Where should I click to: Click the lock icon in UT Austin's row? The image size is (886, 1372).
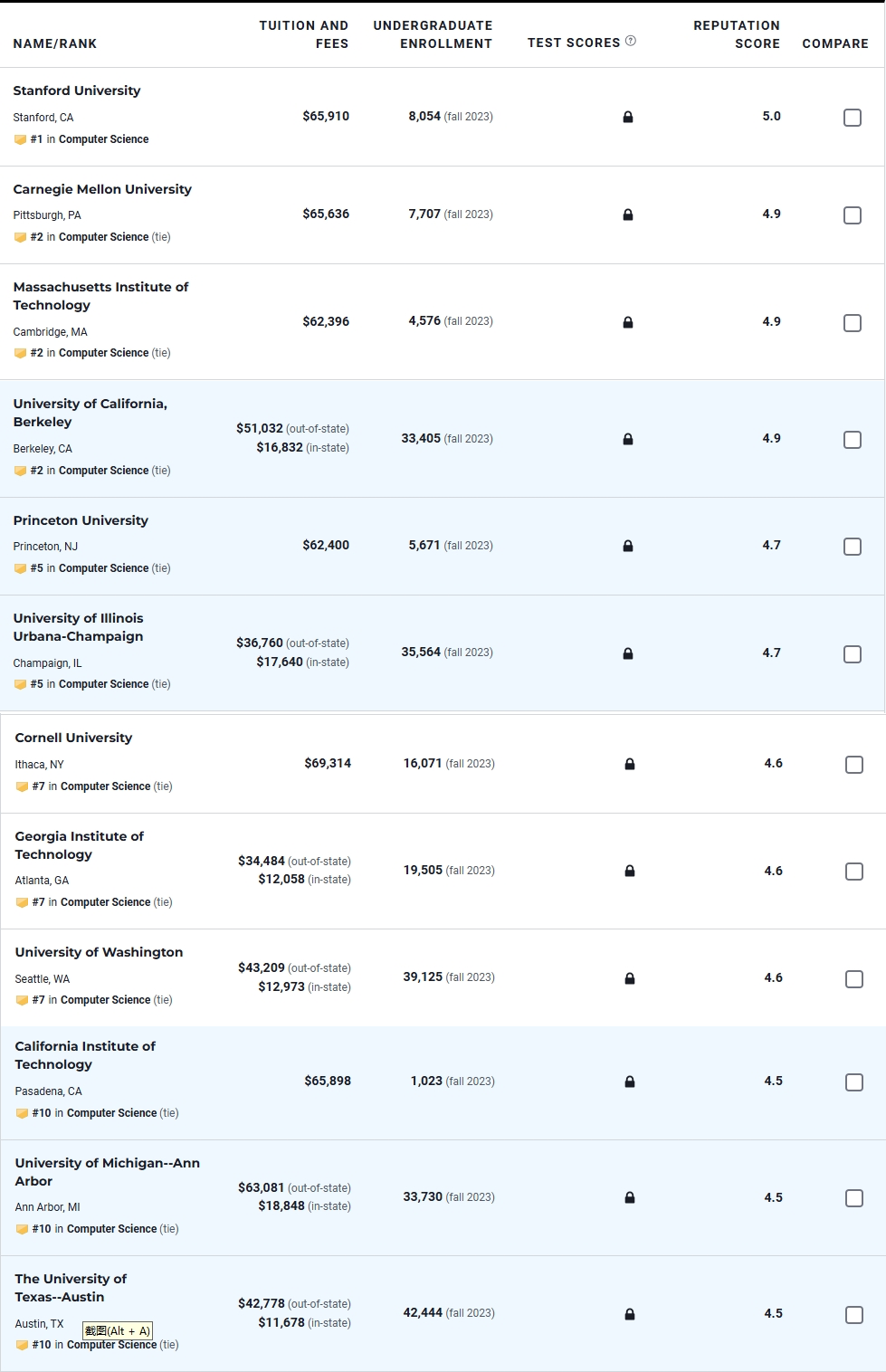tap(630, 1314)
